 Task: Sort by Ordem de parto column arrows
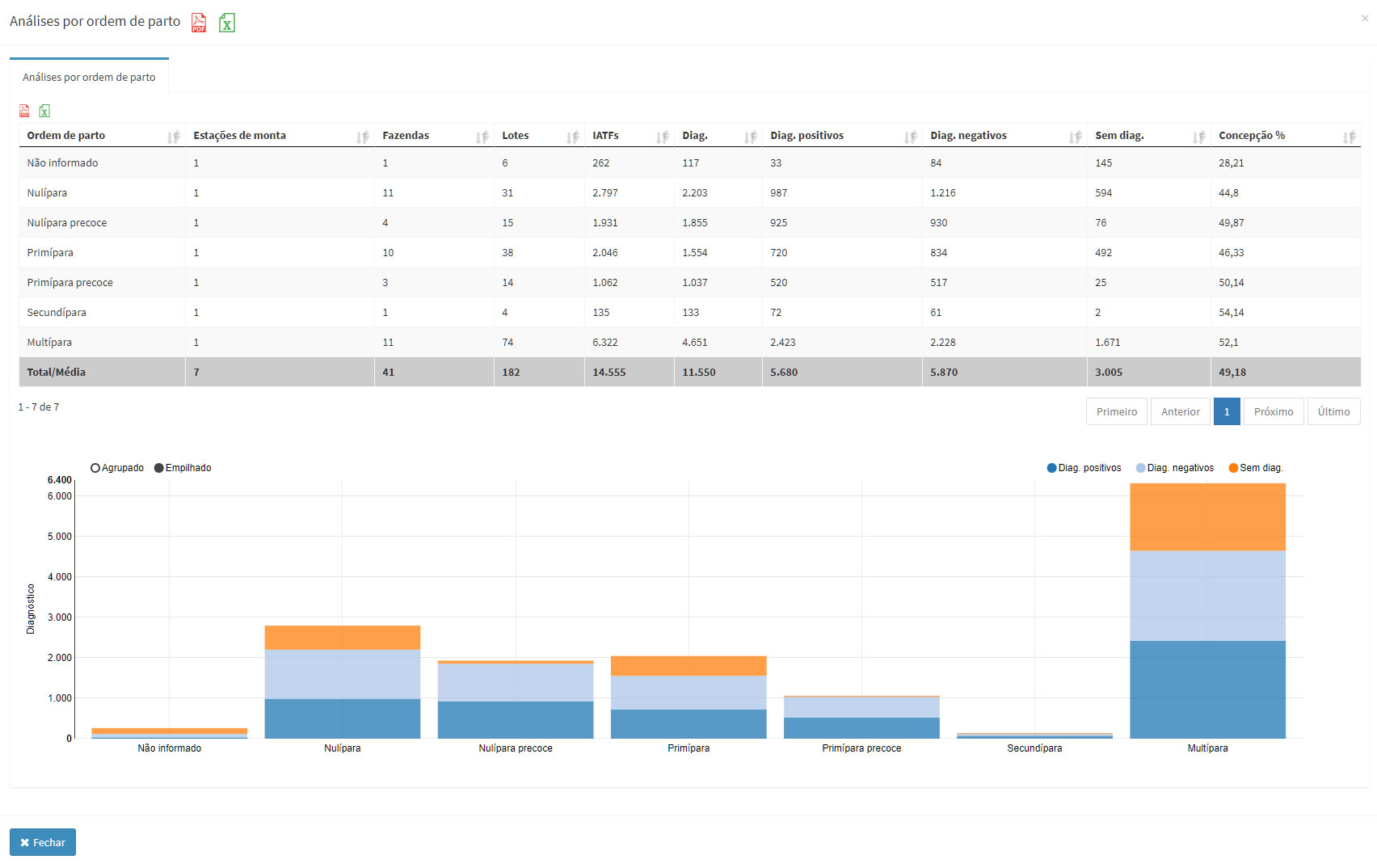[x=173, y=137]
